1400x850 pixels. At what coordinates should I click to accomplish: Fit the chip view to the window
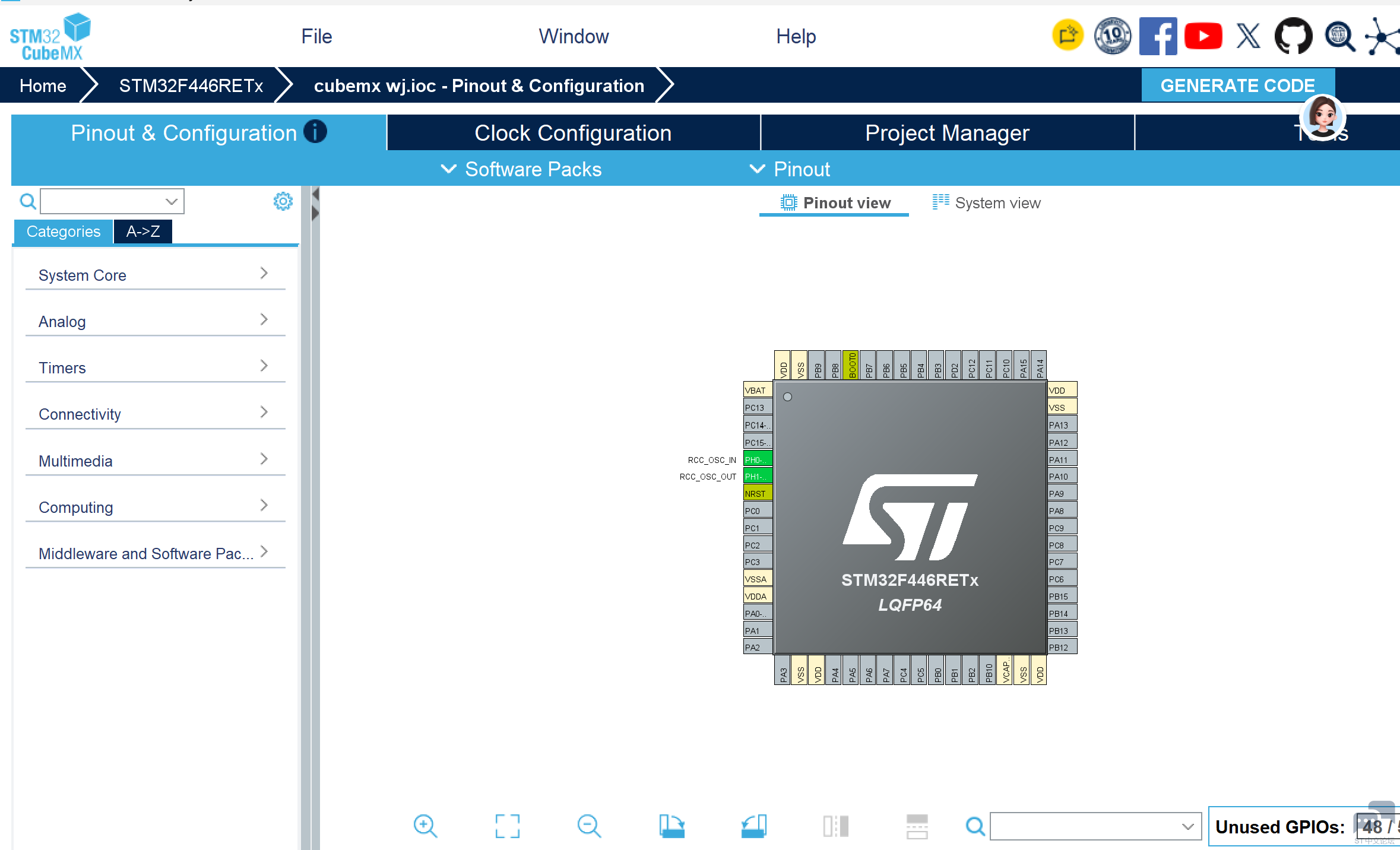508,826
